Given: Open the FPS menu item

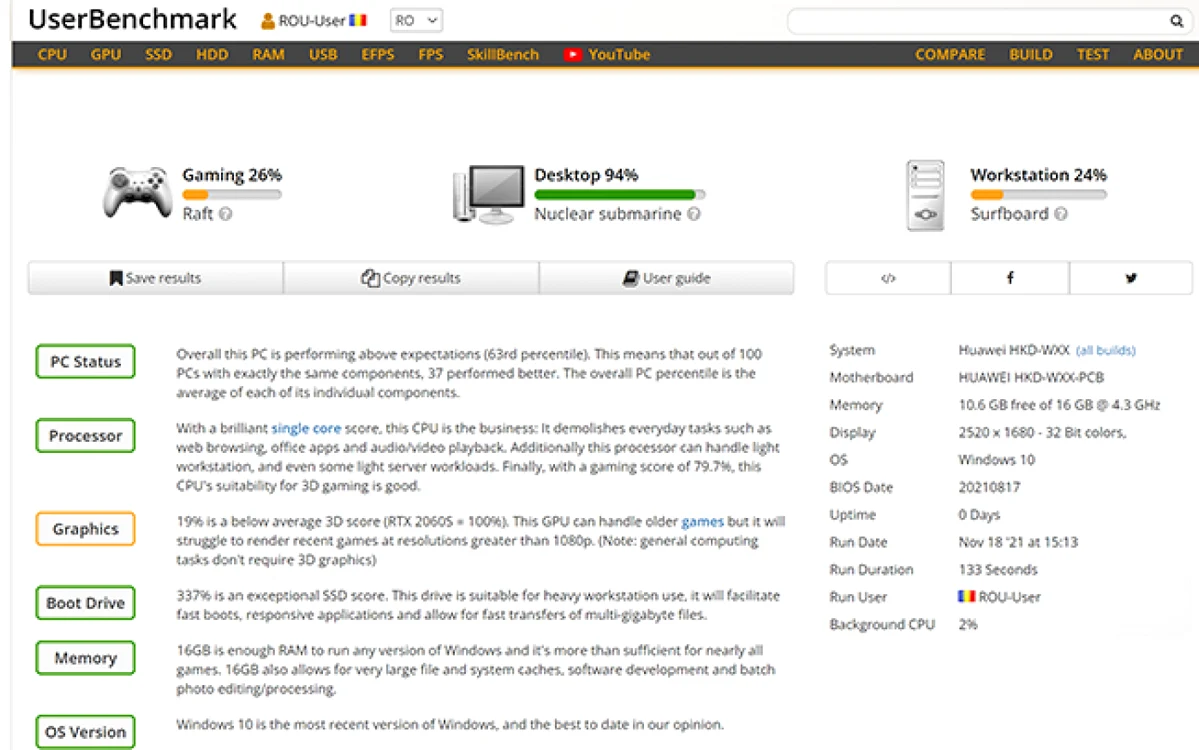Looking at the screenshot, I should pyautogui.click(x=431, y=54).
